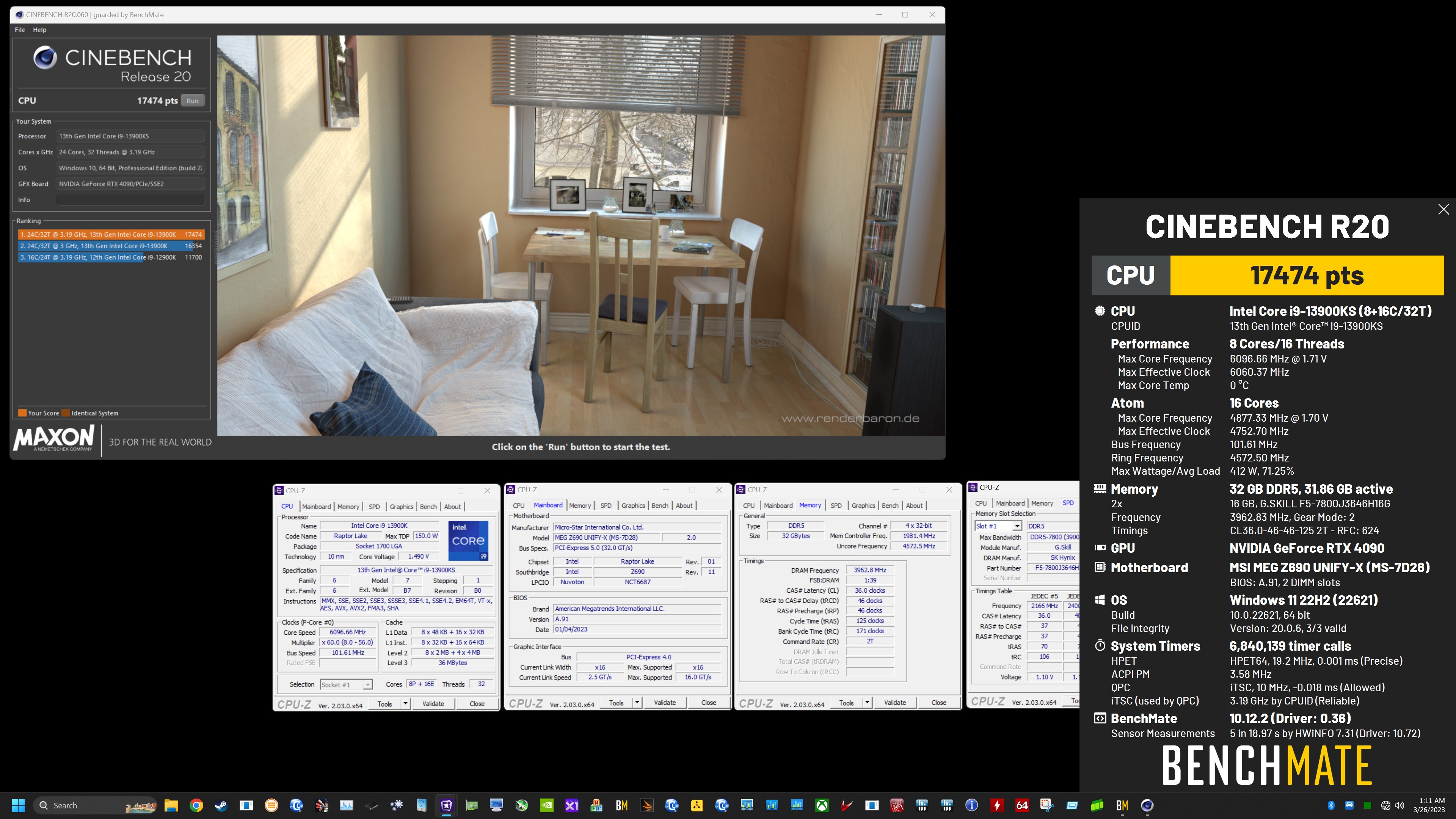Image resolution: width=1456 pixels, height=819 pixels.
Task: Open the green tiles taskbar icon
Action: coord(1097,805)
